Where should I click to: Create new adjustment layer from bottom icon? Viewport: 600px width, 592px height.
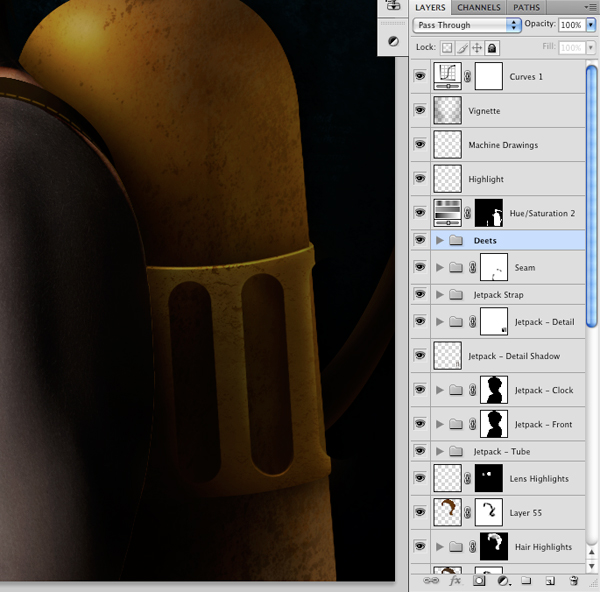point(503,581)
